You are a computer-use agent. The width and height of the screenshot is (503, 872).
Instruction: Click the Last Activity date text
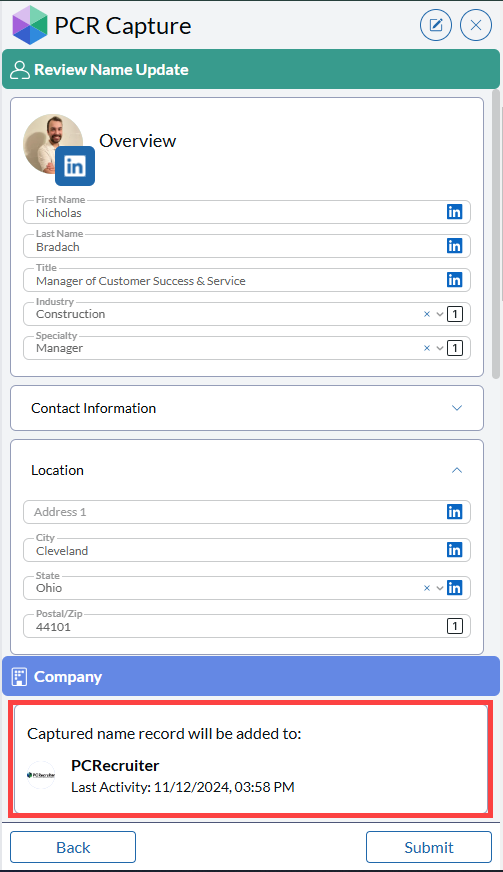click(x=183, y=787)
